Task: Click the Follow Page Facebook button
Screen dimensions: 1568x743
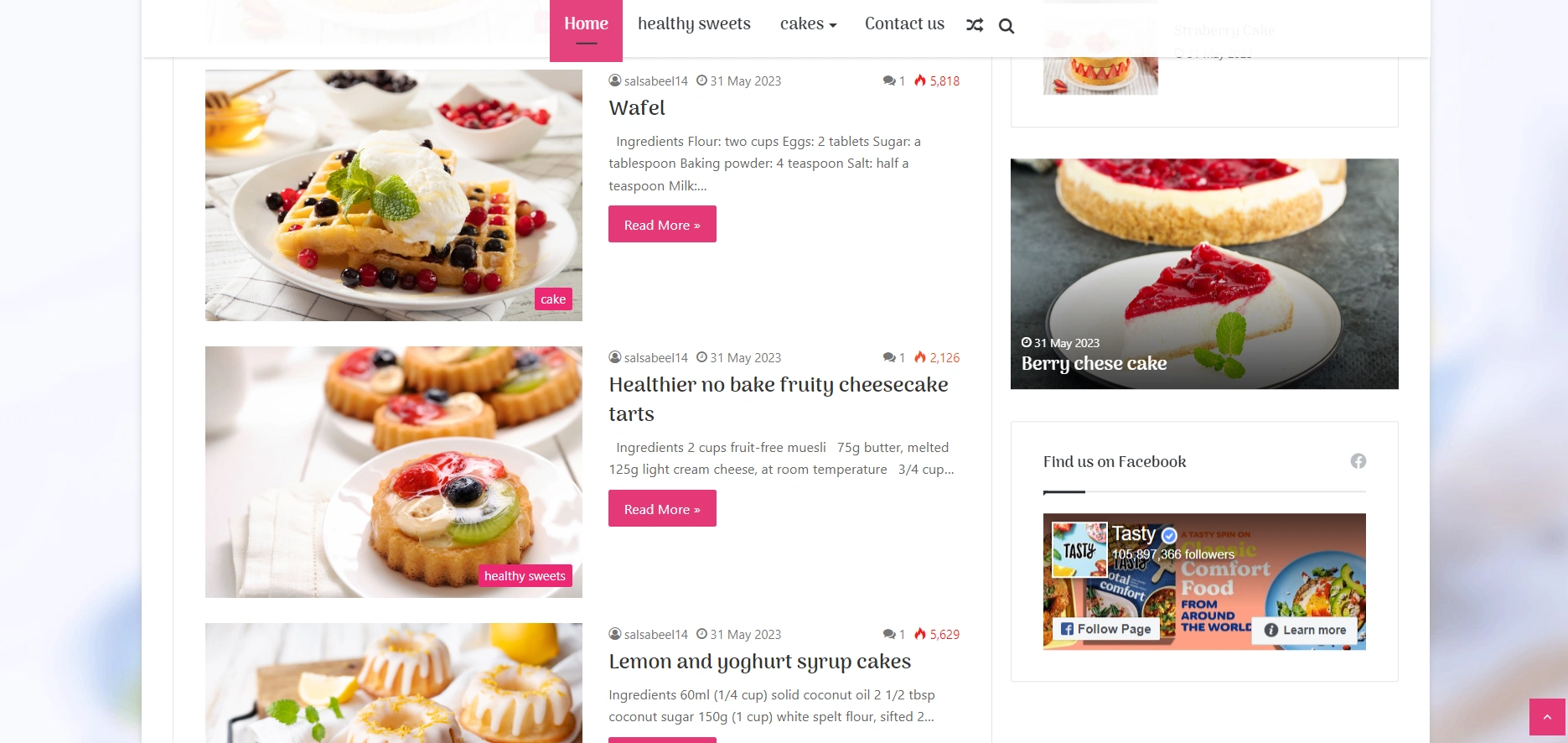Action: click(1106, 629)
